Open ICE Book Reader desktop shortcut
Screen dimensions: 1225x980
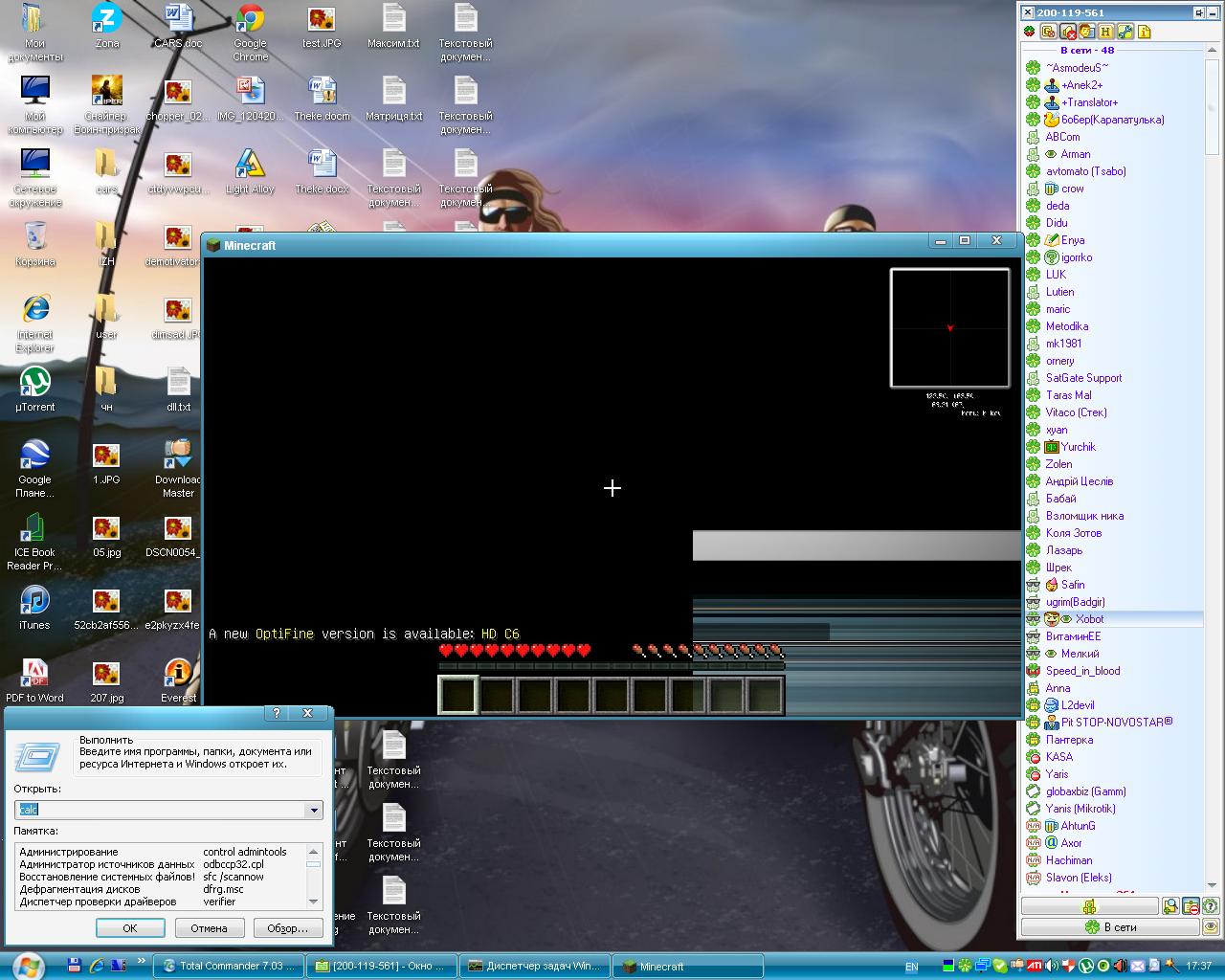pos(34,542)
